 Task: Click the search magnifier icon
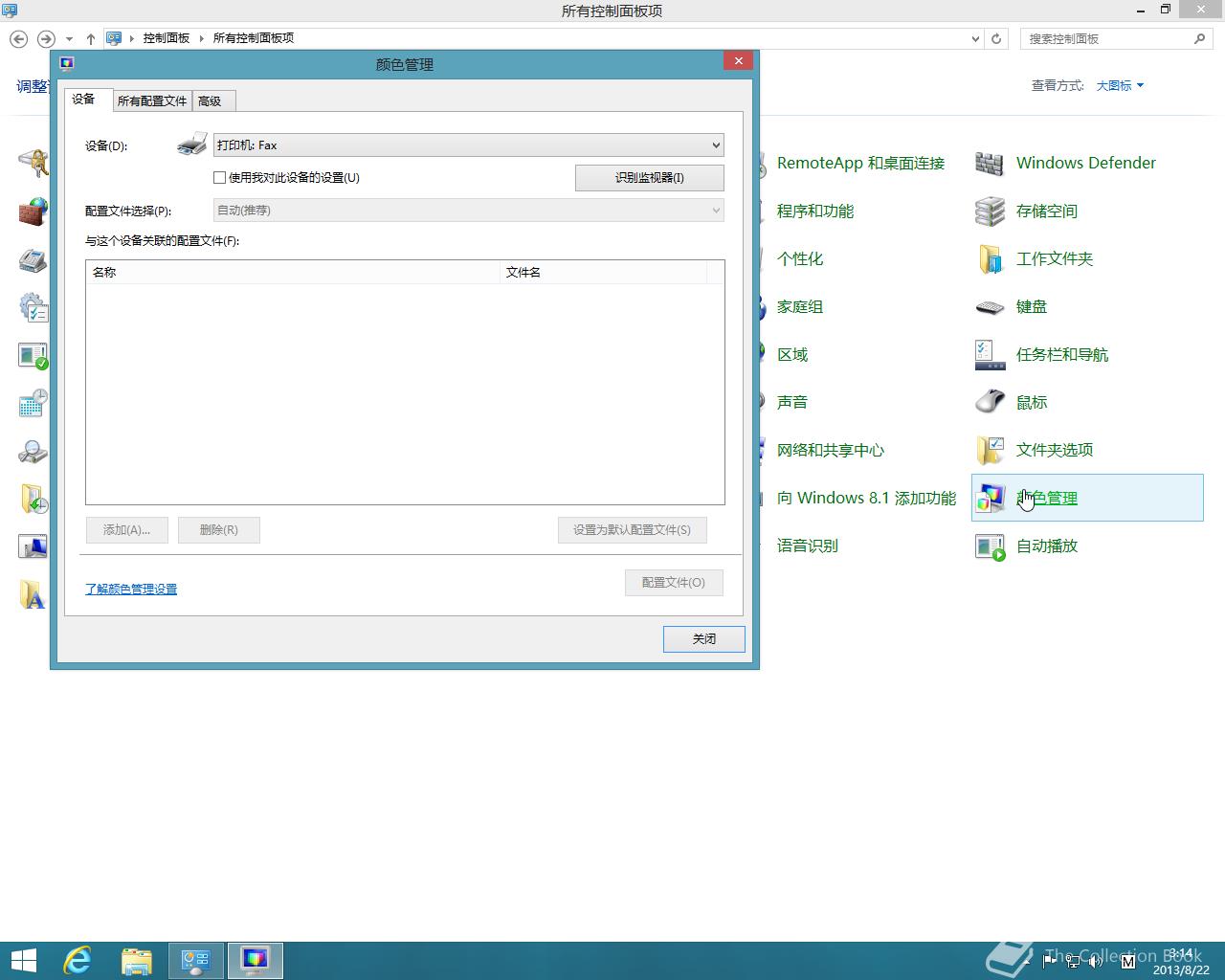(x=1199, y=38)
